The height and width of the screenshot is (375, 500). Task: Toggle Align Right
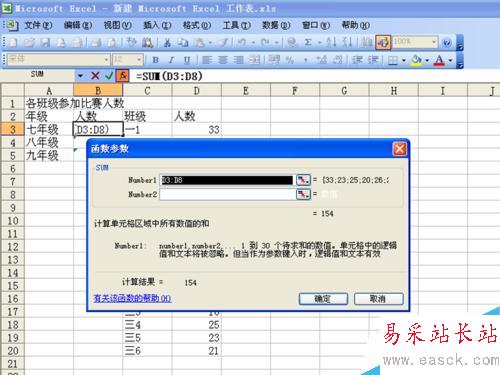[x=238, y=60]
